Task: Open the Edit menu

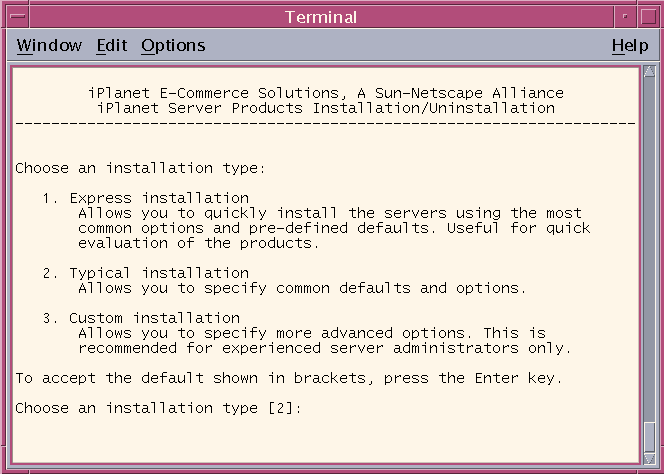Action: (x=112, y=45)
